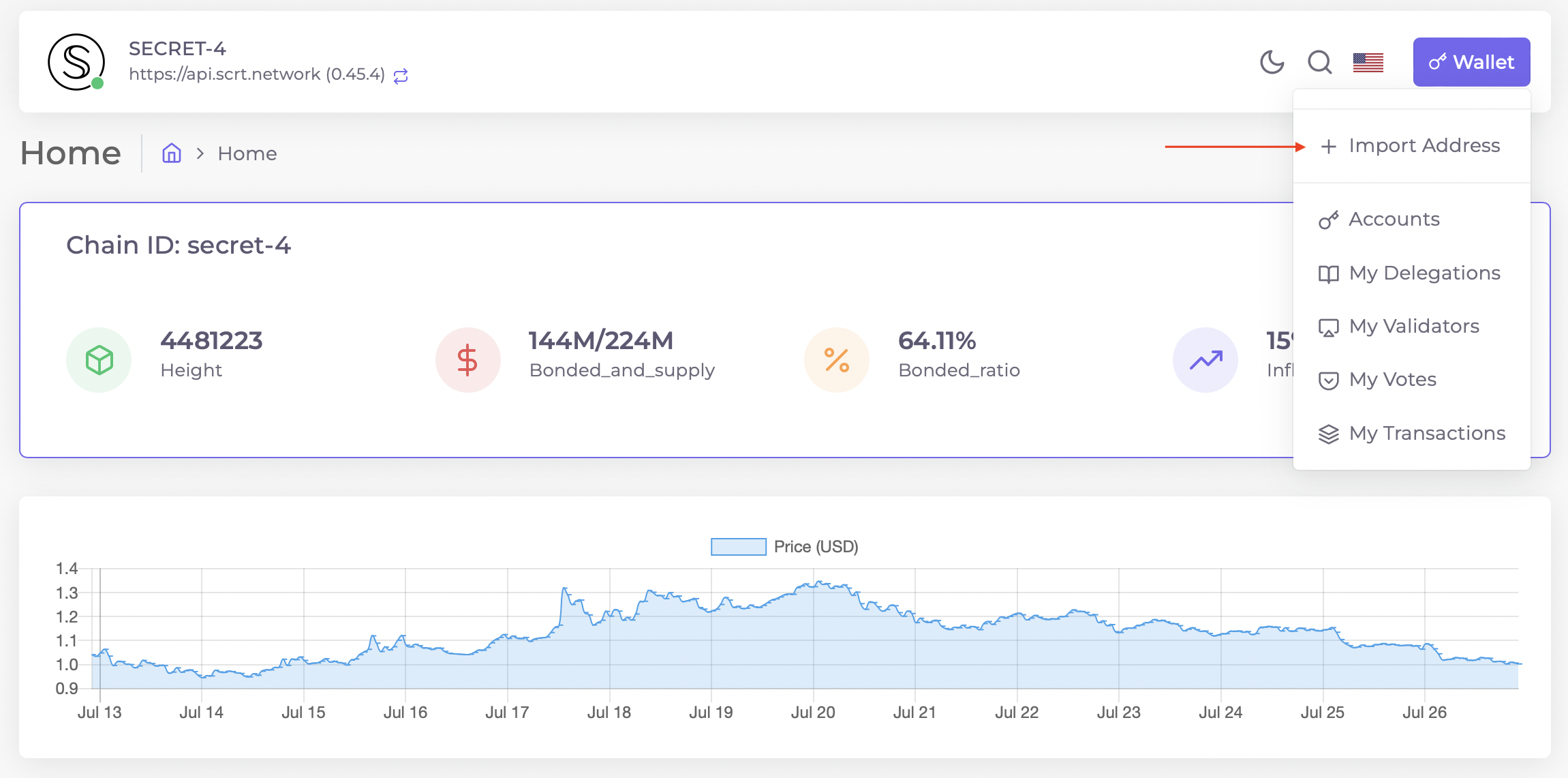Open My Validators entry
1568x778 pixels.
pyautogui.click(x=1413, y=327)
